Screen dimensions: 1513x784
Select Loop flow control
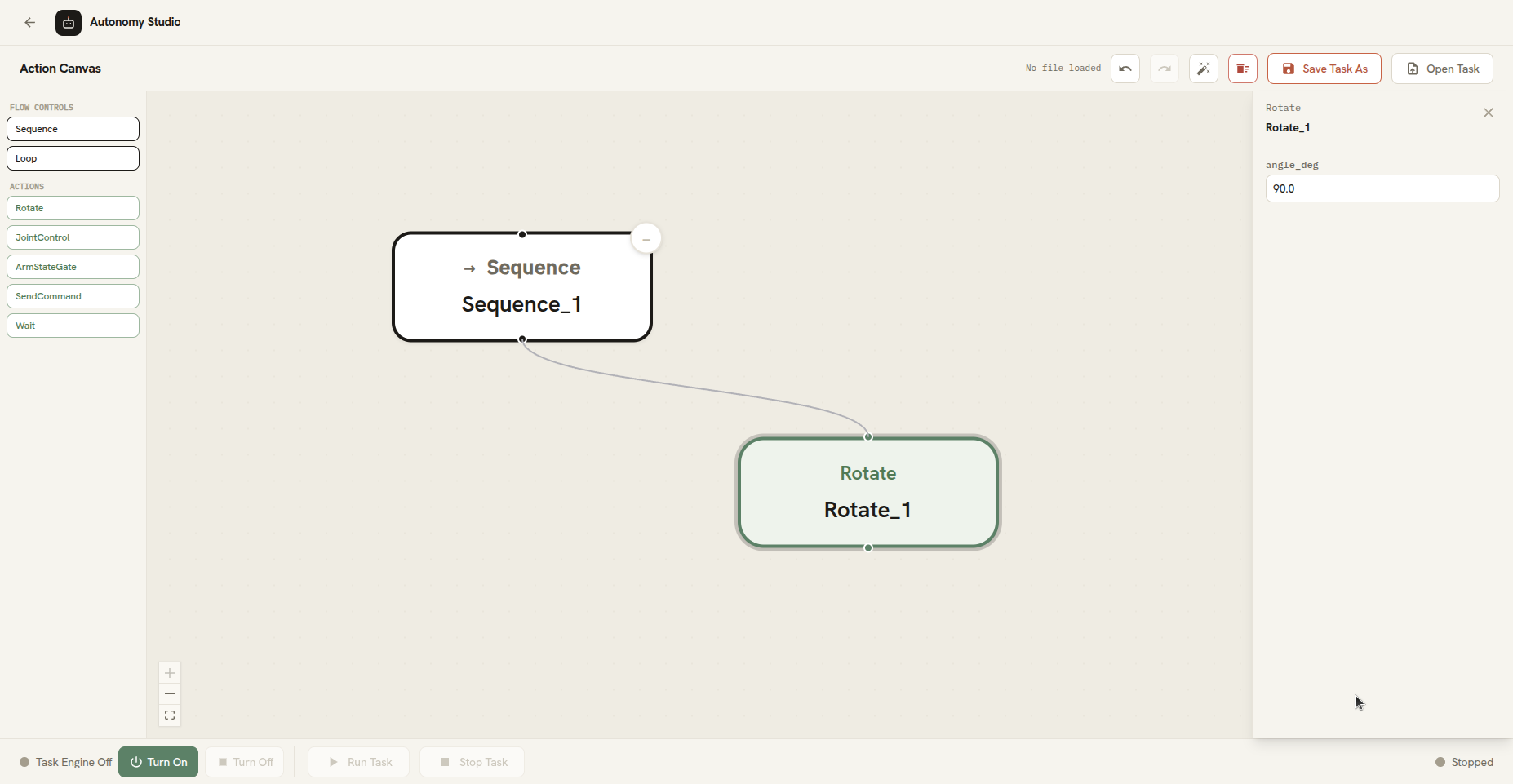click(73, 158)
